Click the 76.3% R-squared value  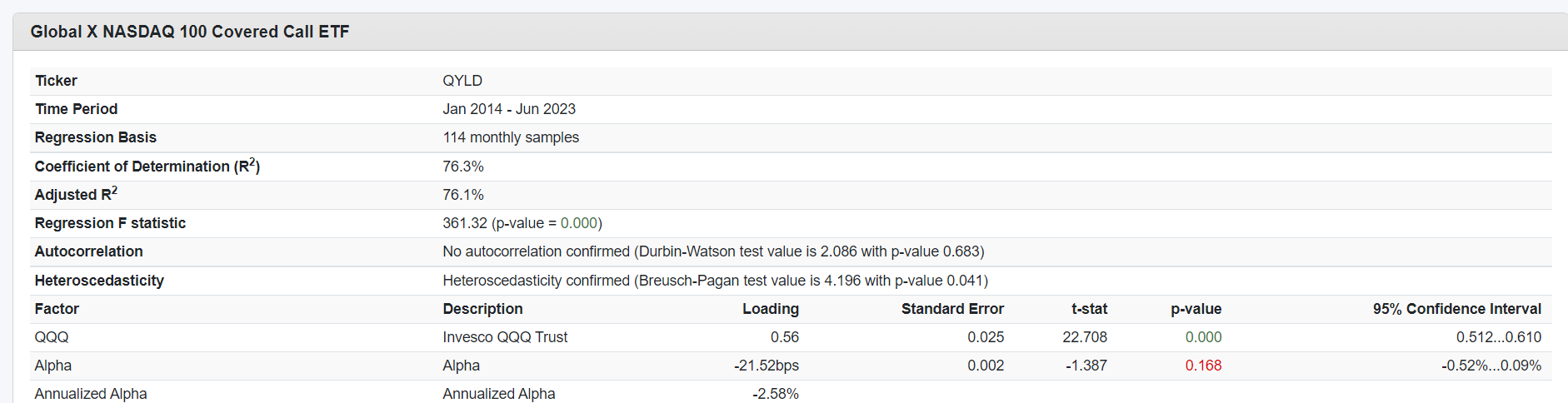(463, 167)
